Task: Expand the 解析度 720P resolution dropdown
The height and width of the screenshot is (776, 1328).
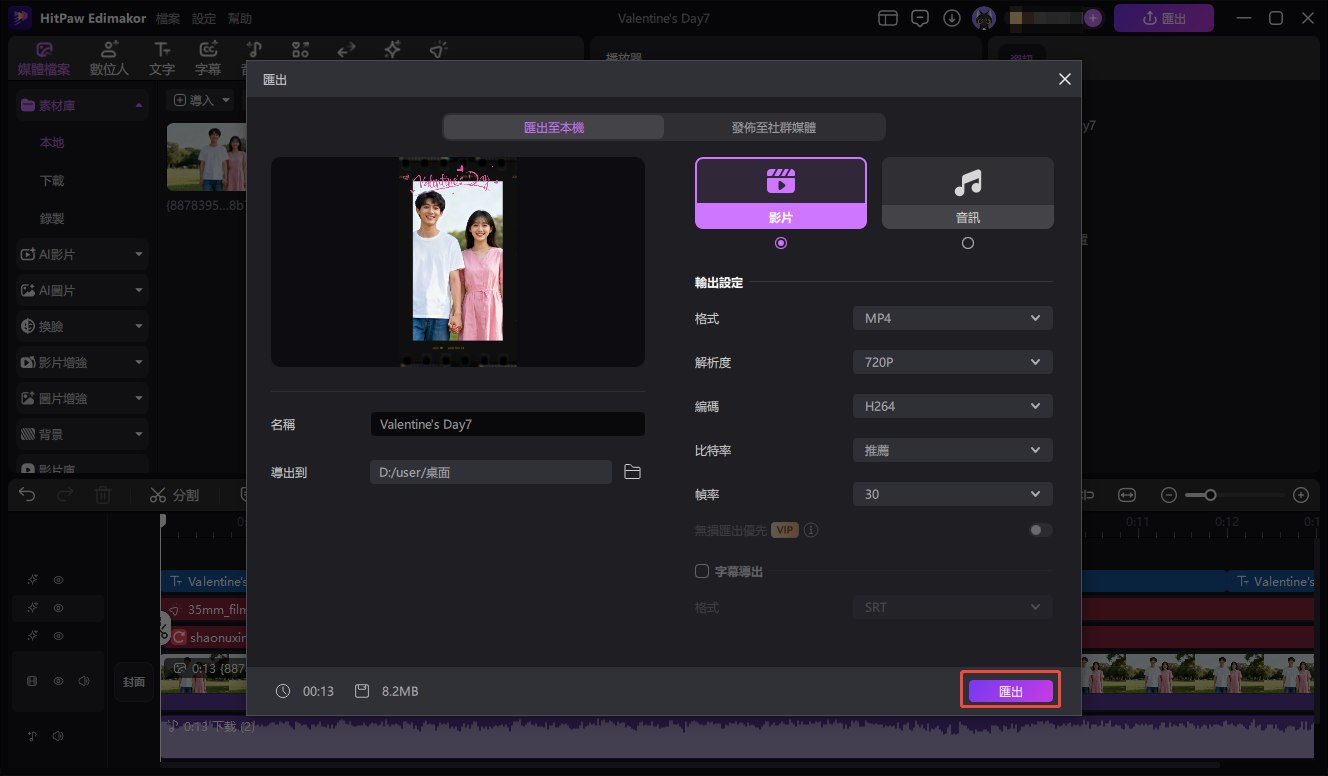Action: [x=952, y=362]
